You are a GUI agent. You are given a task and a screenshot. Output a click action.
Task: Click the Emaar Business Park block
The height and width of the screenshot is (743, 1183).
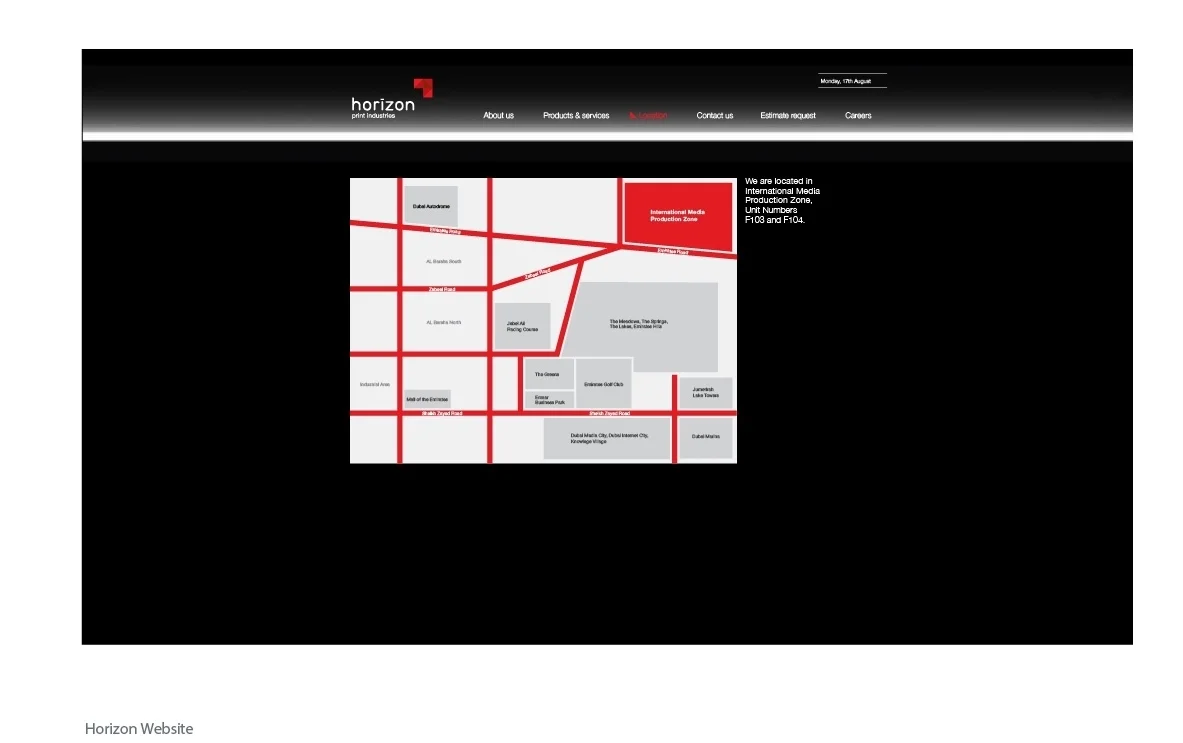pyautogui.click(x=548, y=401)
